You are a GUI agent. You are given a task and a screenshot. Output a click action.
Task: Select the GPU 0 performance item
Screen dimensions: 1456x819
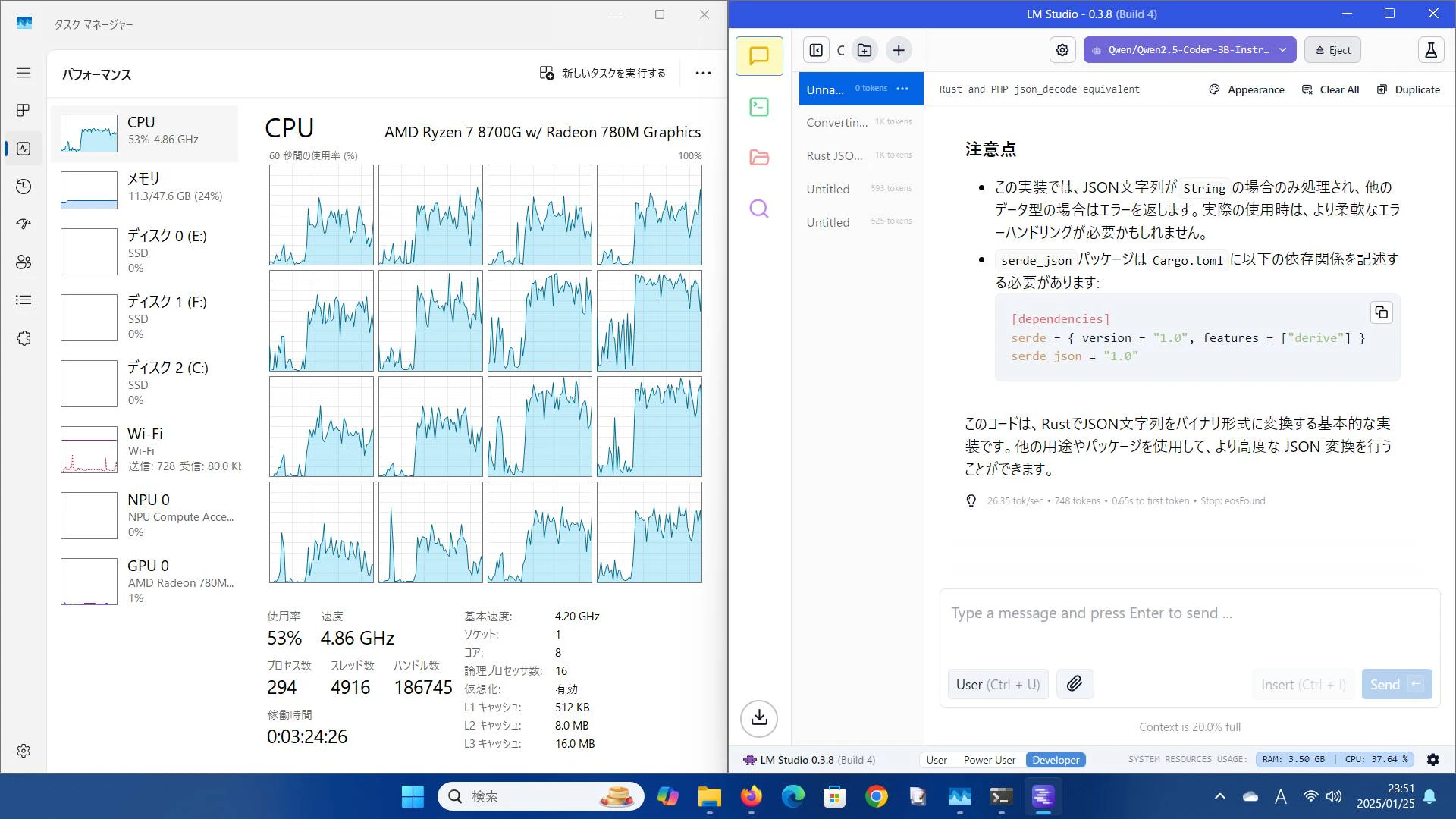coord(144,582)
